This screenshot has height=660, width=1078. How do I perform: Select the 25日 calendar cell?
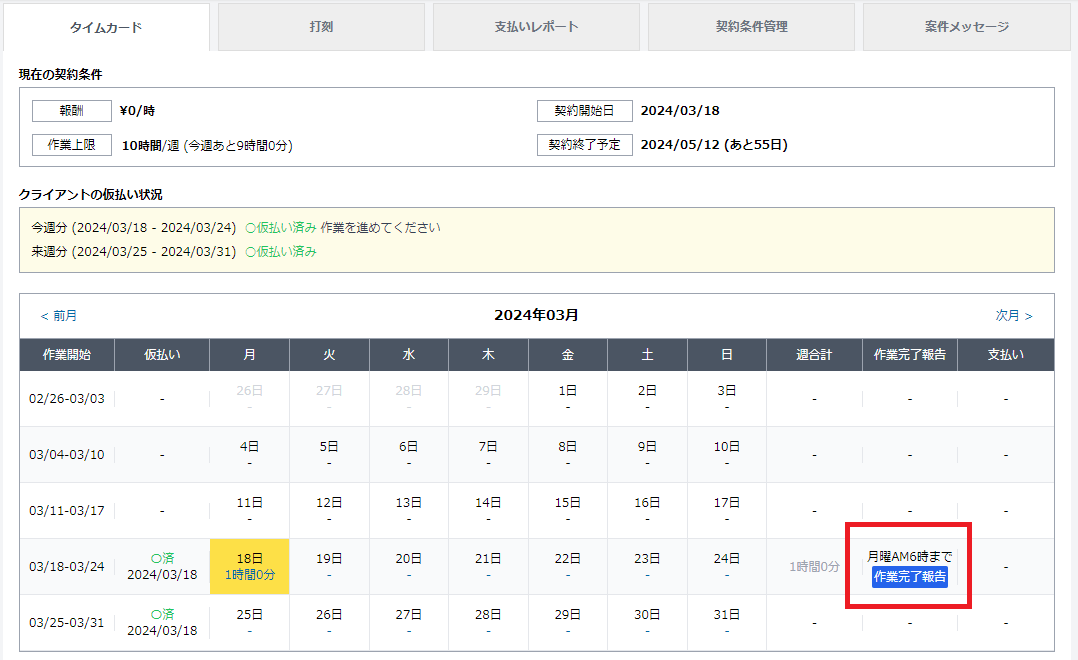point(250,614)
